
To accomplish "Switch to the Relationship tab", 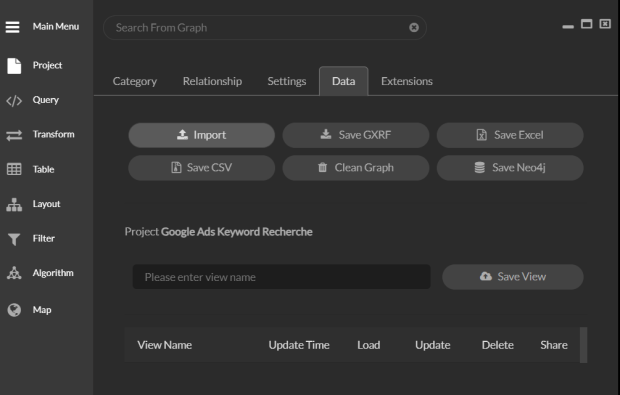I will click(x=212, y=81).
